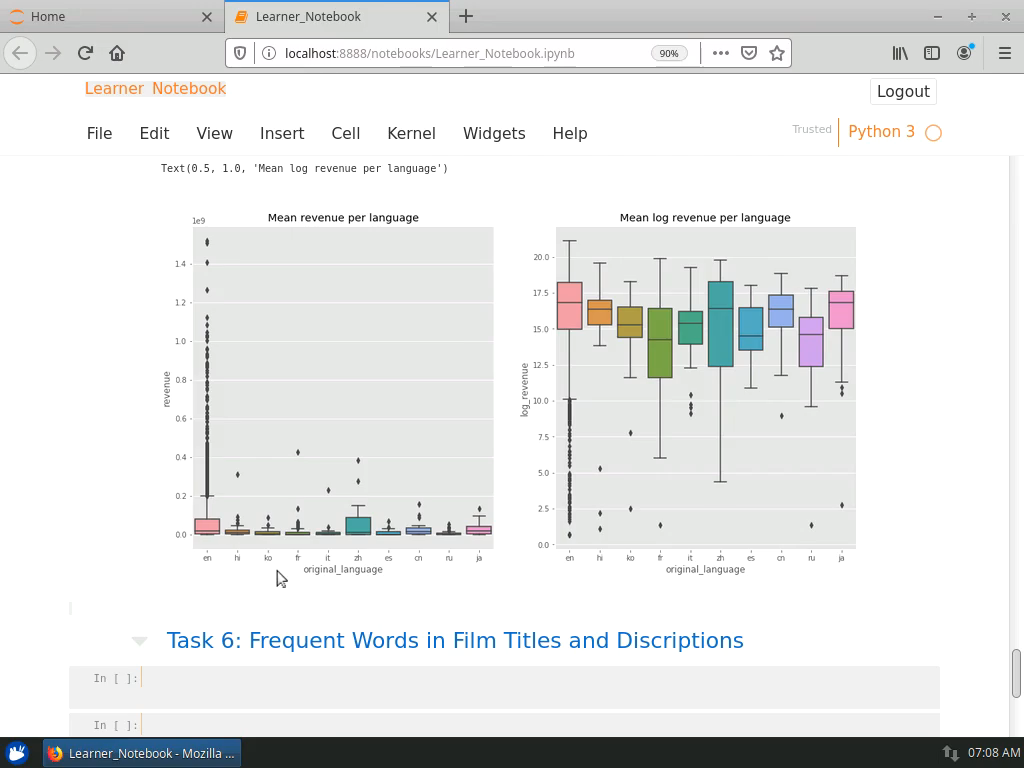Bookmark this page with star icon

(x=776, y=53)
